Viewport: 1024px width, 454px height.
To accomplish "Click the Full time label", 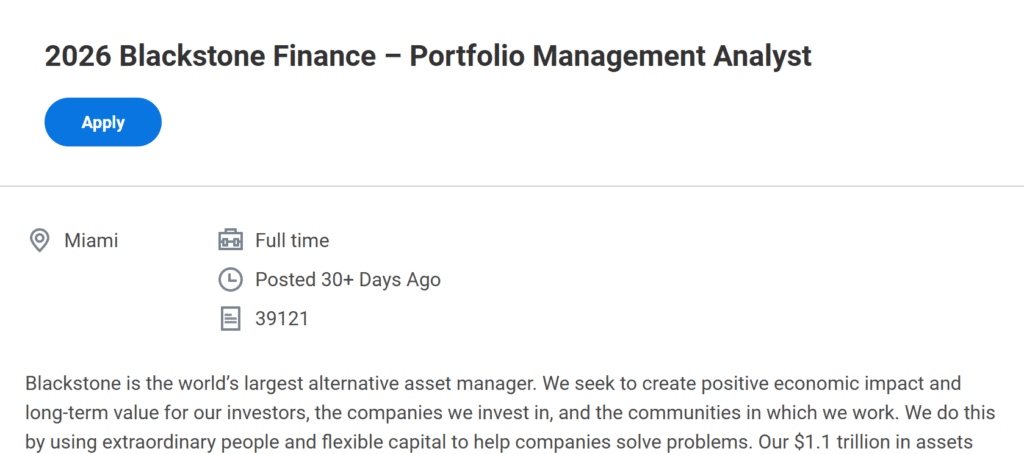I will (292, 240).
